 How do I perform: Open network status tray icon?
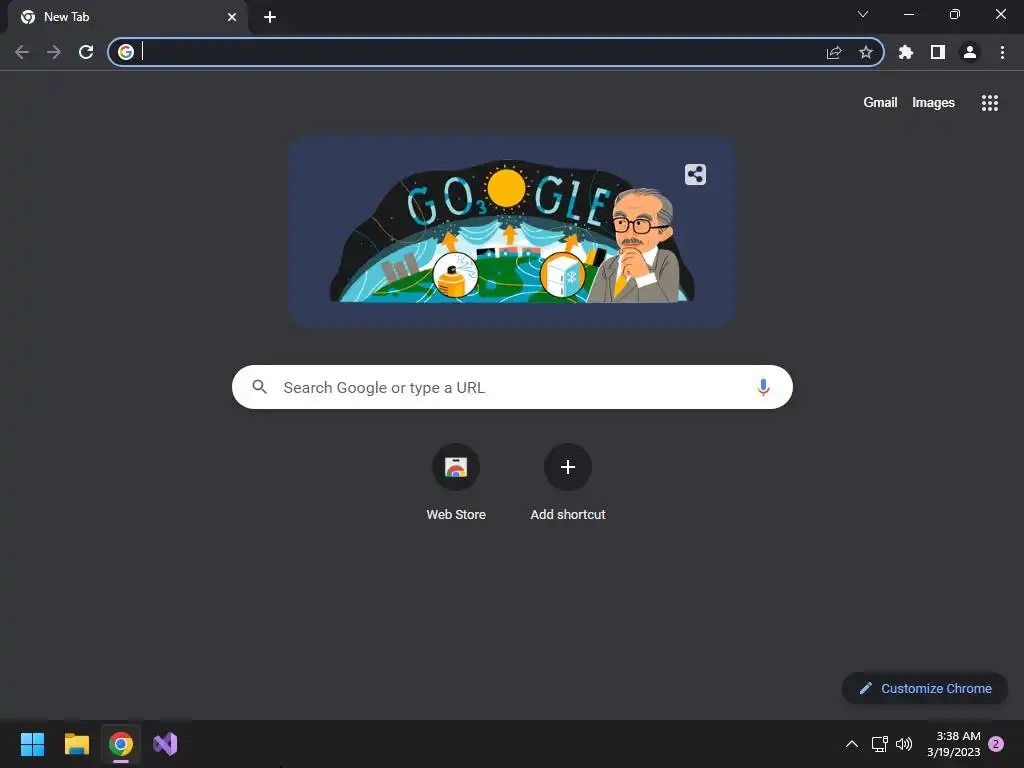880,744
